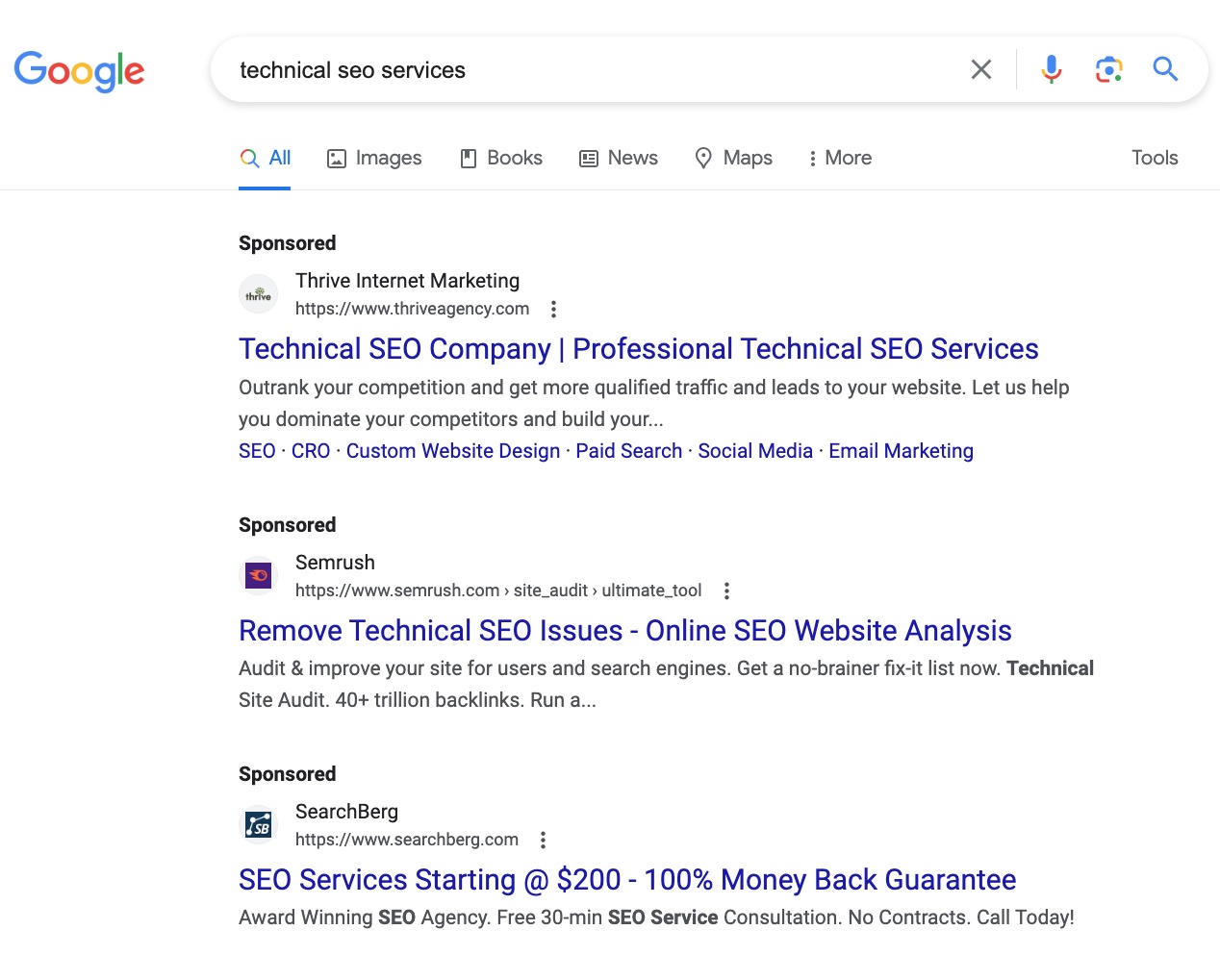1220x980 pixels.
Task: Click the Semrush favicon
Action: (258, 576)
